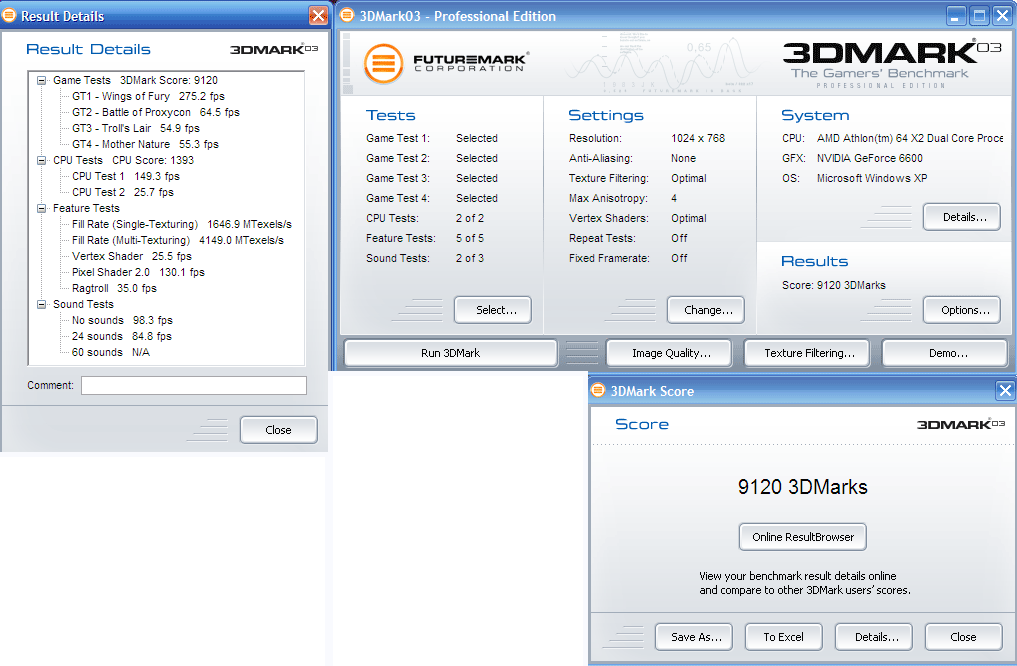Click the '3DMark Score: 9120' text in tree
Screen dimensions: 1017x666
[169, 80]
